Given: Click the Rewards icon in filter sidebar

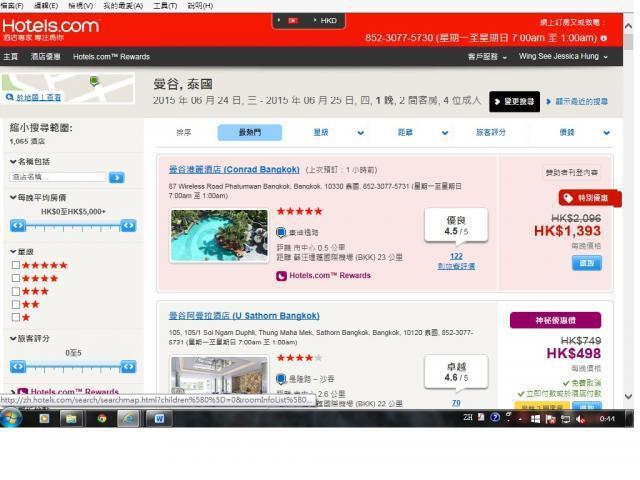Looking at the screenshot, I should (x=23, y=393).
